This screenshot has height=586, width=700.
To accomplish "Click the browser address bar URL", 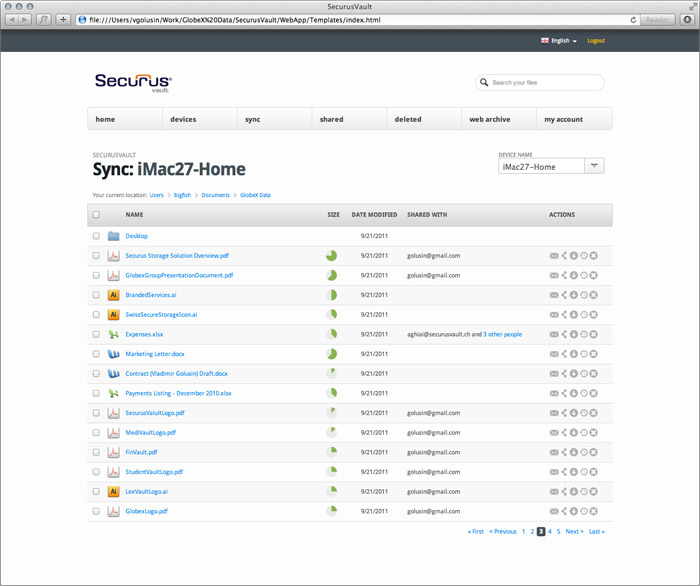I will tap(235, 20).
